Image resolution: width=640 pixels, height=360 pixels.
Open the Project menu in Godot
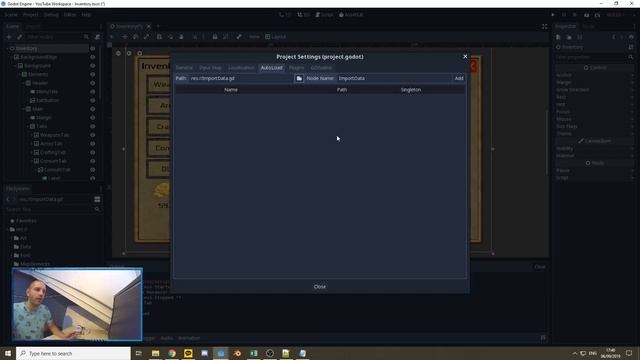coord(30,15)
